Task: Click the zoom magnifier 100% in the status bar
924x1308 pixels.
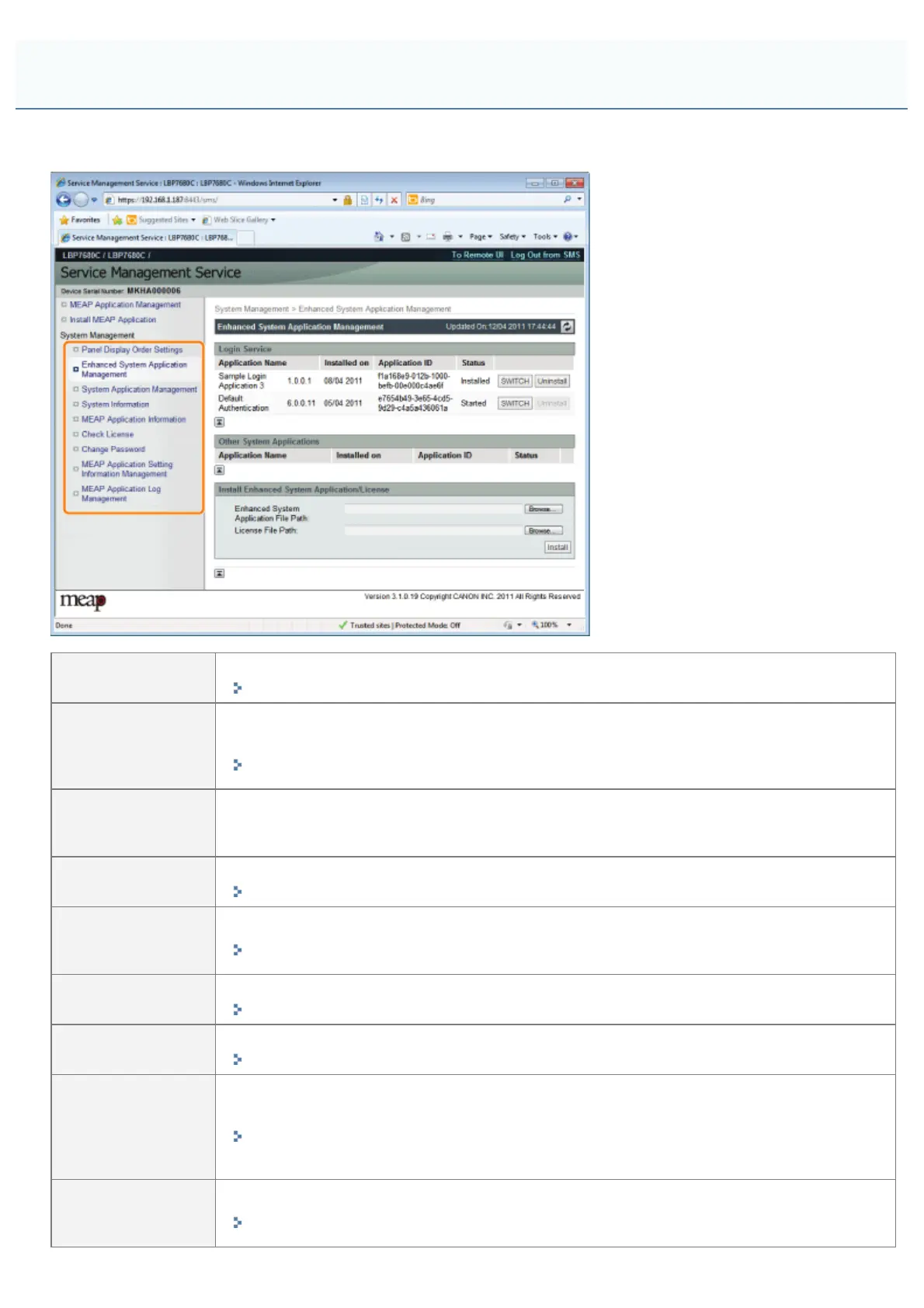Action: [544, 625]
